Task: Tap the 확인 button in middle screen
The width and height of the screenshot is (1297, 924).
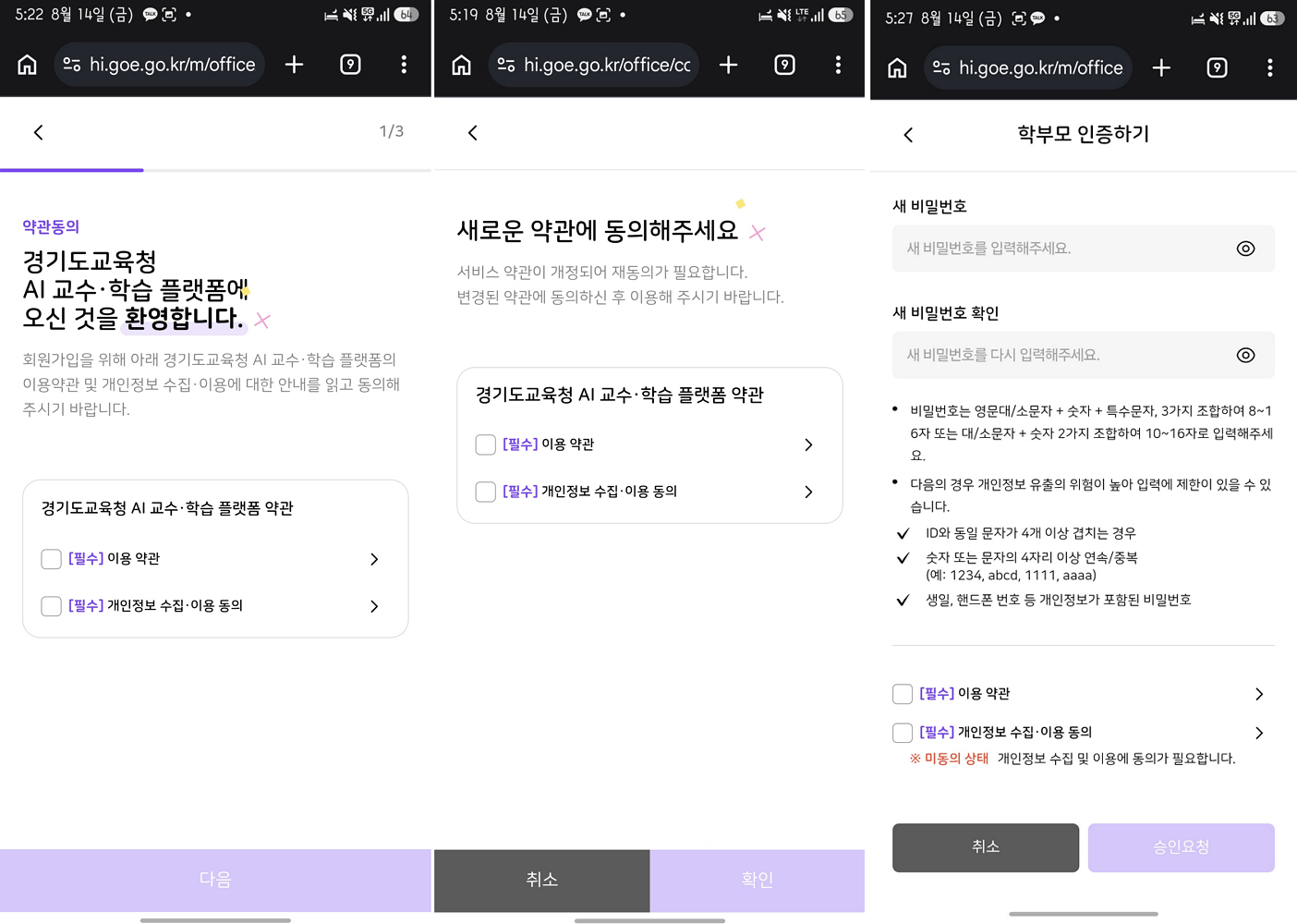Action: [x=758, y=880]
